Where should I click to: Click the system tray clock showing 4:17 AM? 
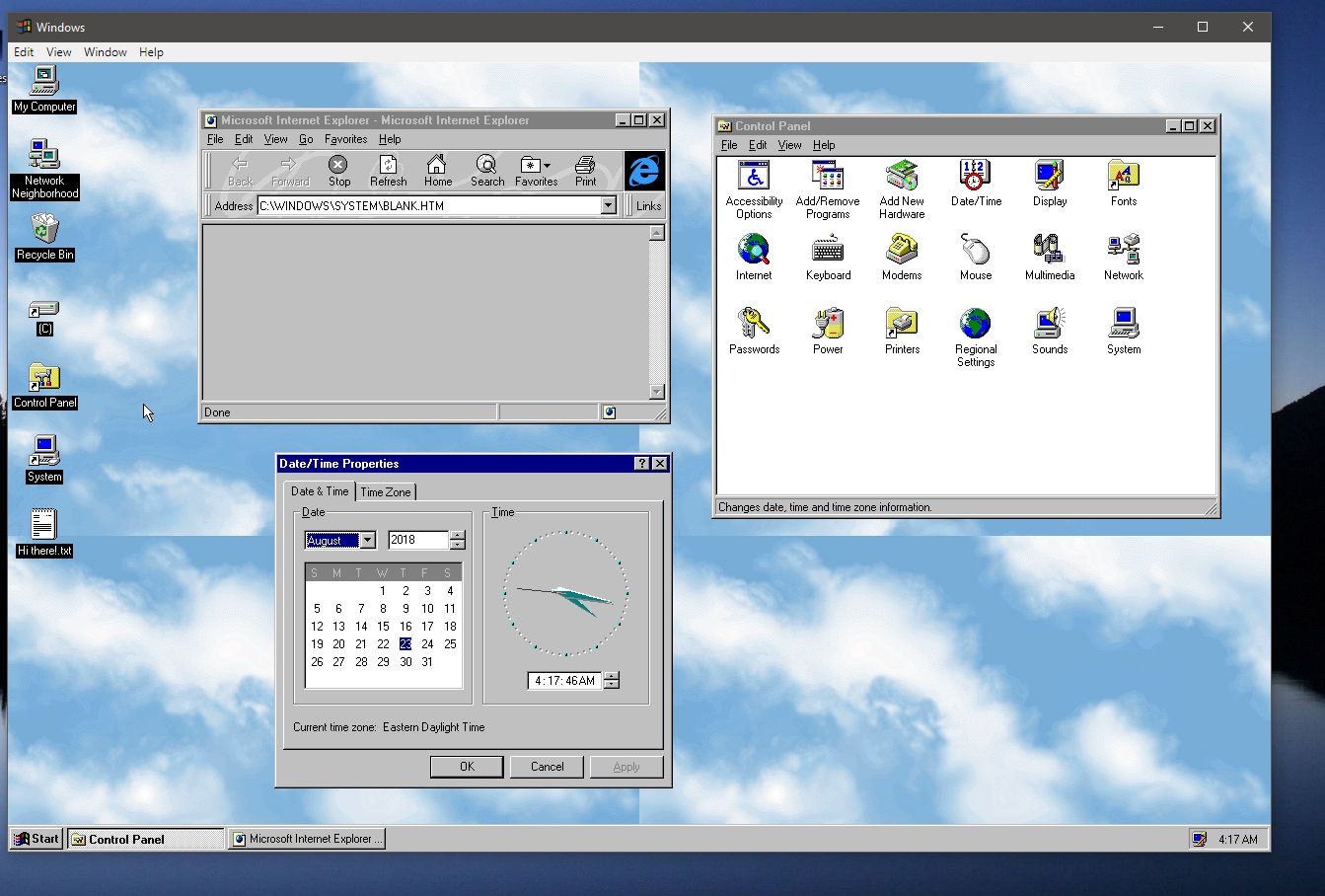1237,840
